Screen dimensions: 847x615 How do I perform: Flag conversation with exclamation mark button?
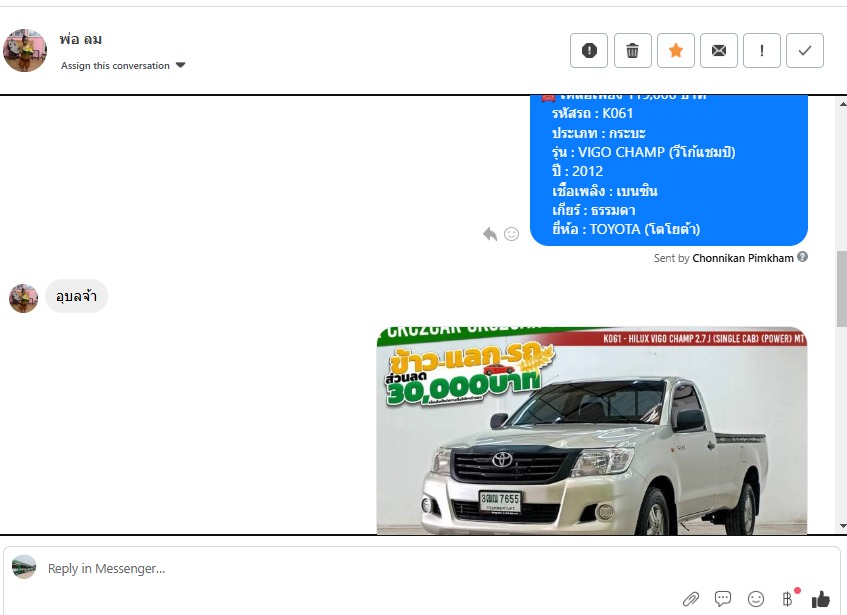pos(762,50)
